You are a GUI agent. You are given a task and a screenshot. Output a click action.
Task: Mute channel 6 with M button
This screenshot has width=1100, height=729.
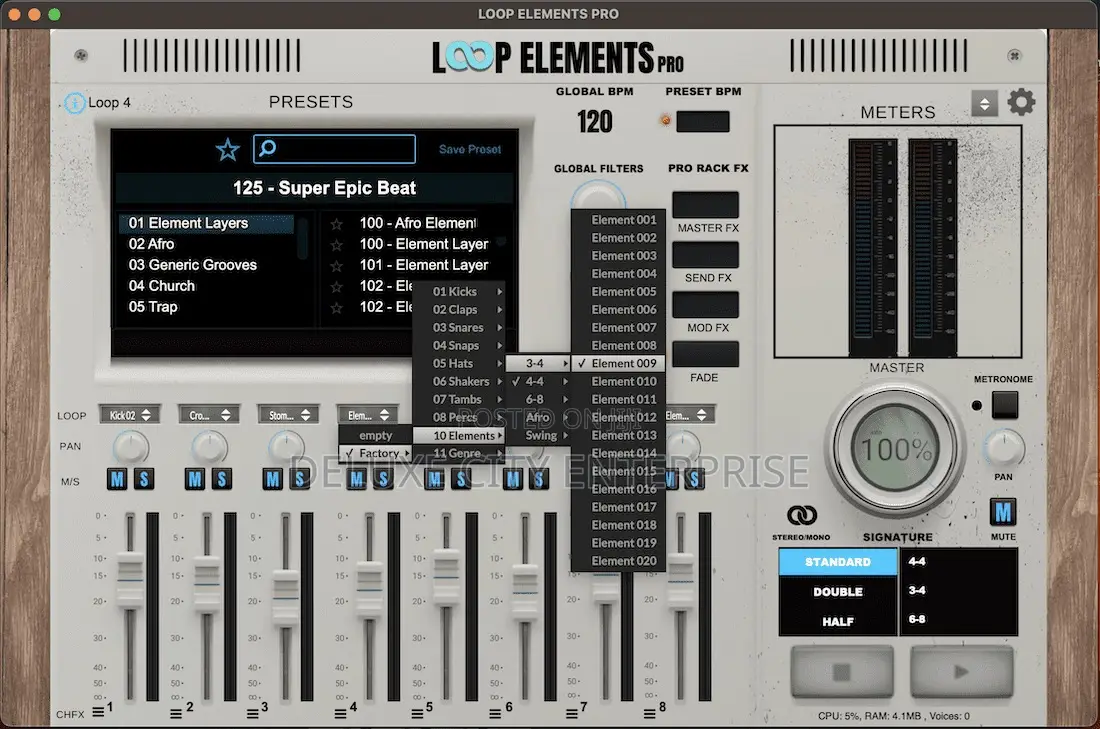pyautogui.click(x=513, y=479)
